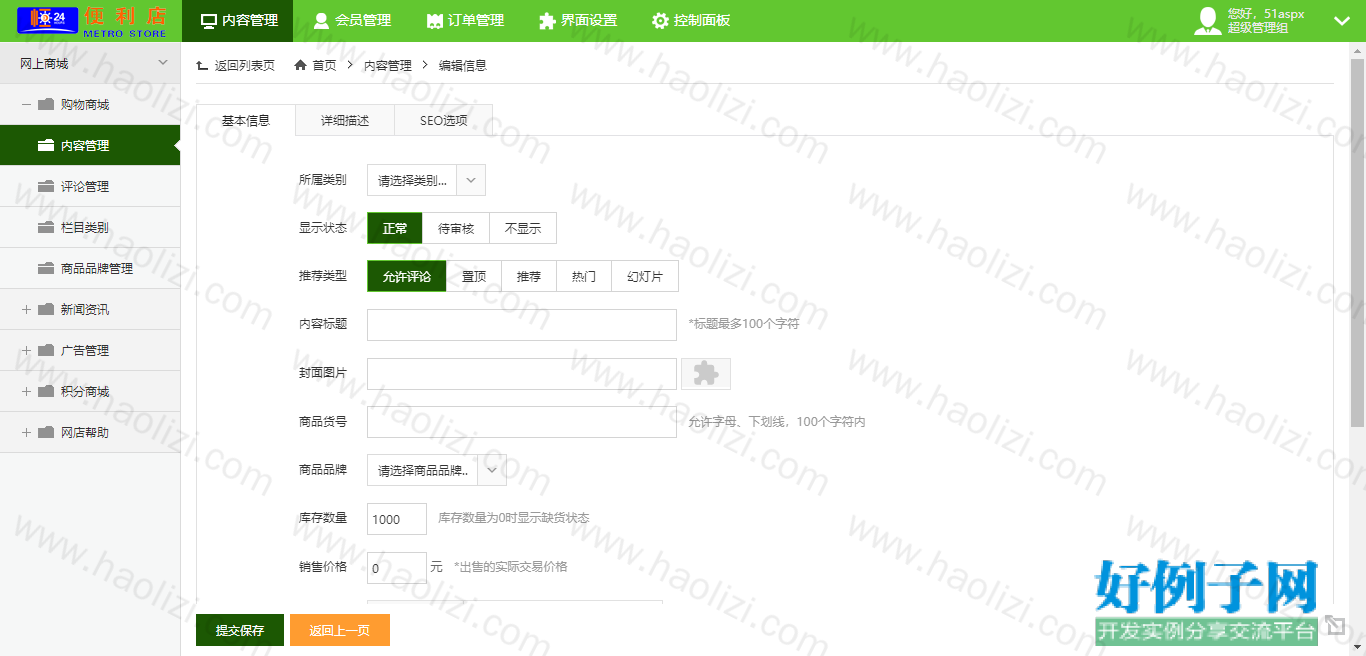
Task: Go to 首页 in the breadcrumb
Action: (x=315, y=65)
